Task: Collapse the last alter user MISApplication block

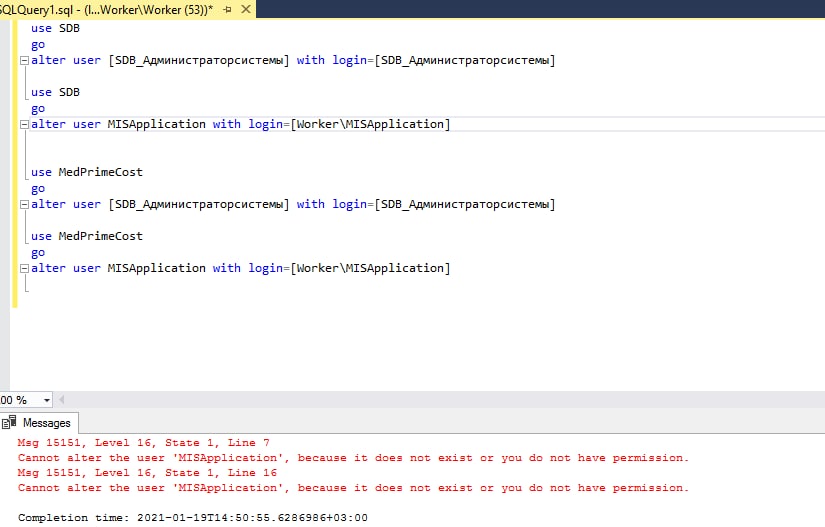Action: pos(24,269)
